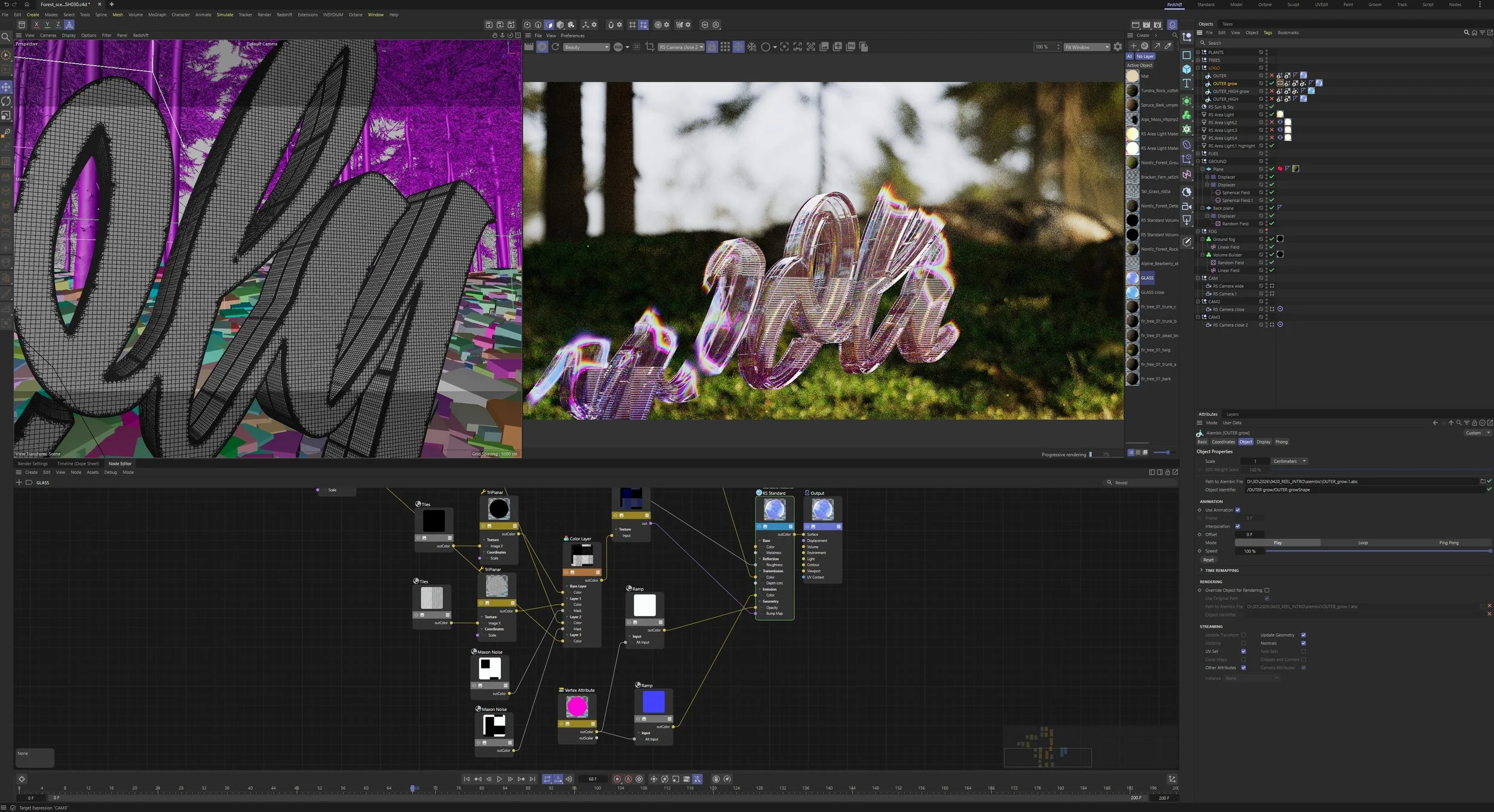Switch to the Coordinates attribute tab
This screenshot has width=1494, height=812.
click(1223, 442)
